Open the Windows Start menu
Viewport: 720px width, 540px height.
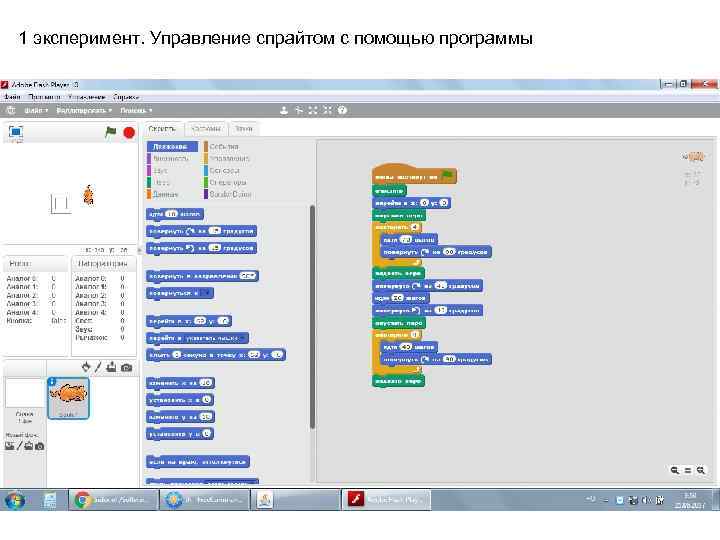15,500
